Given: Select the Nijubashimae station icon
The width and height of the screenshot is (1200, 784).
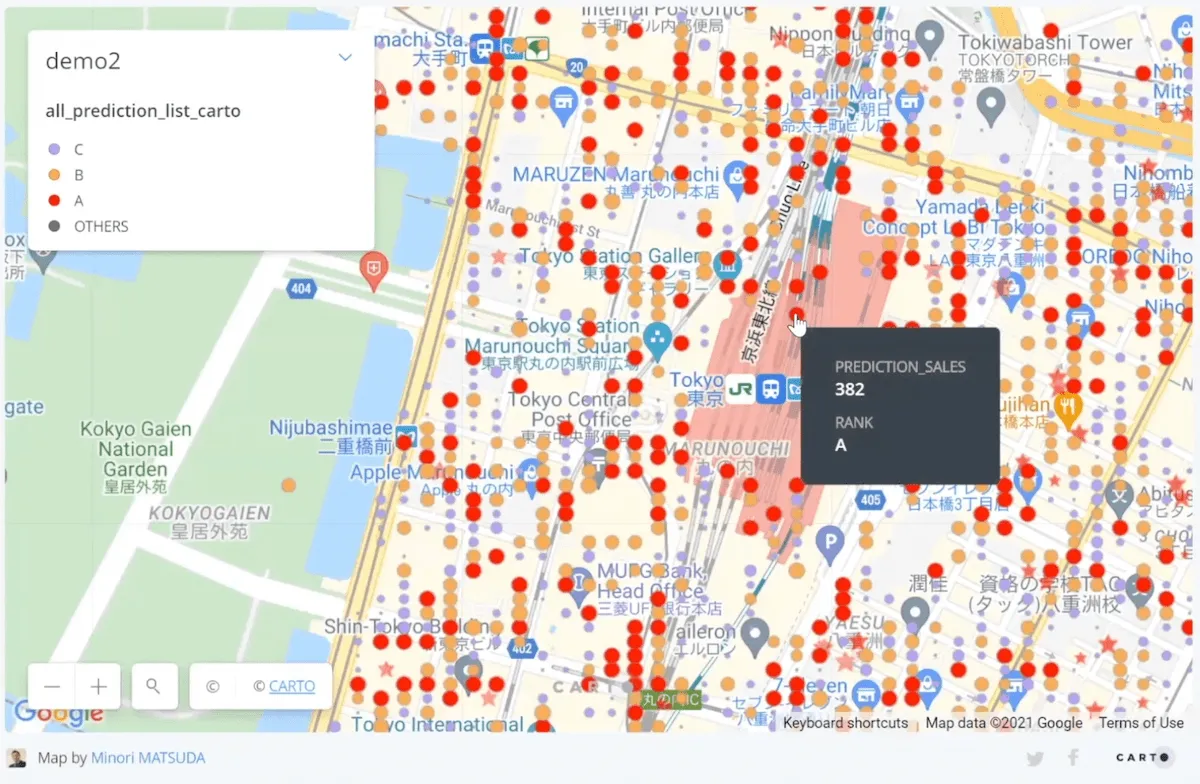Looking at the screenshot, I should [x=406, y=437].
